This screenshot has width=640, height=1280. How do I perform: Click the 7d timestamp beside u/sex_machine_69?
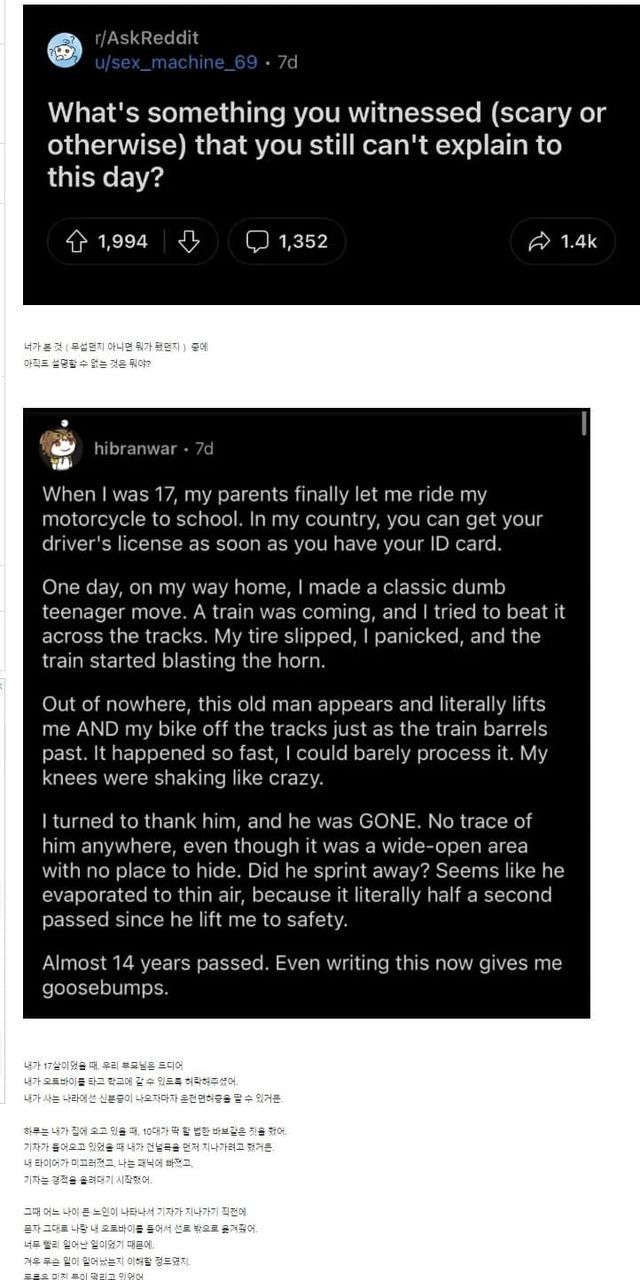tap(287, 62)
